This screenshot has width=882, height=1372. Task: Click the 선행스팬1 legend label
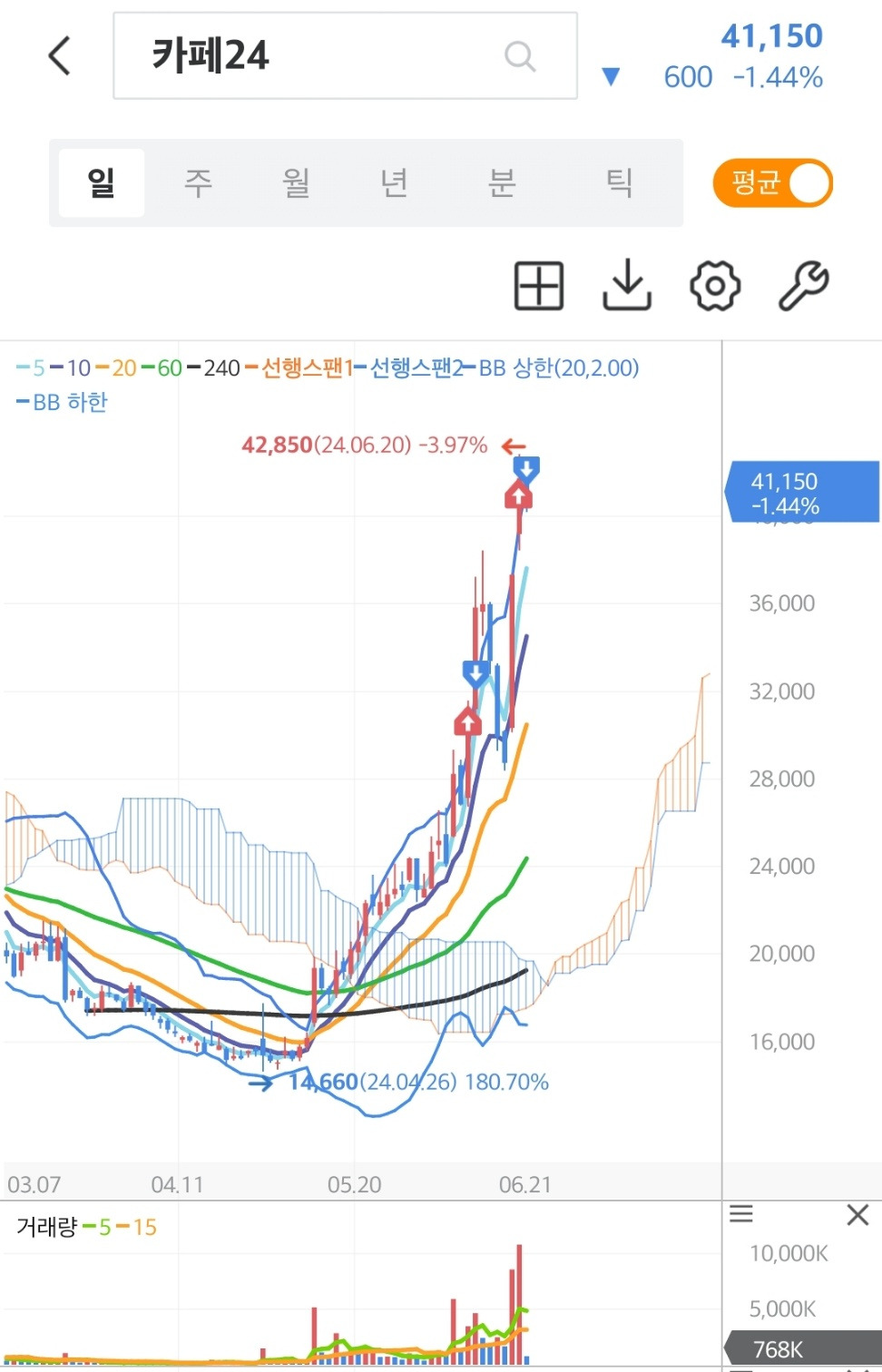point(299,367)
